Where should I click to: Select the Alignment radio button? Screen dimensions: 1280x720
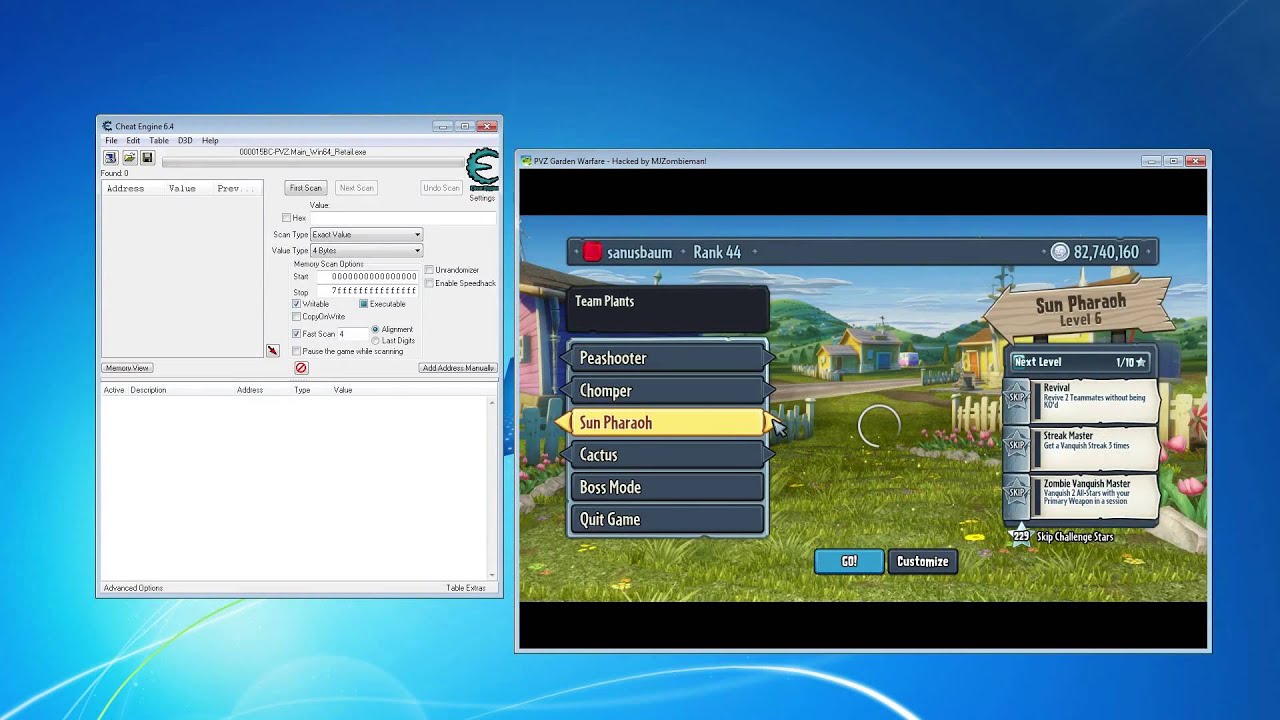pos(375,329)
